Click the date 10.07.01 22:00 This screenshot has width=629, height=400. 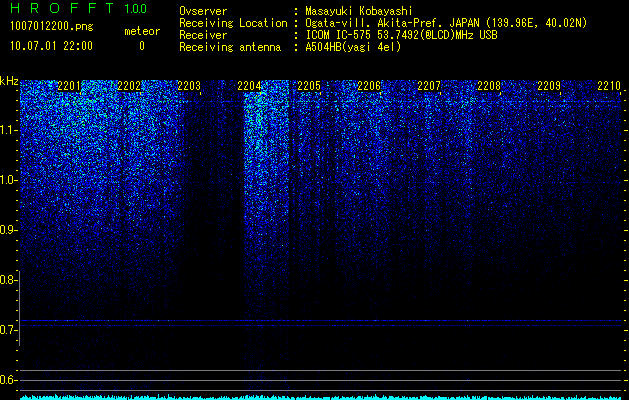click(x=51, y=46)
